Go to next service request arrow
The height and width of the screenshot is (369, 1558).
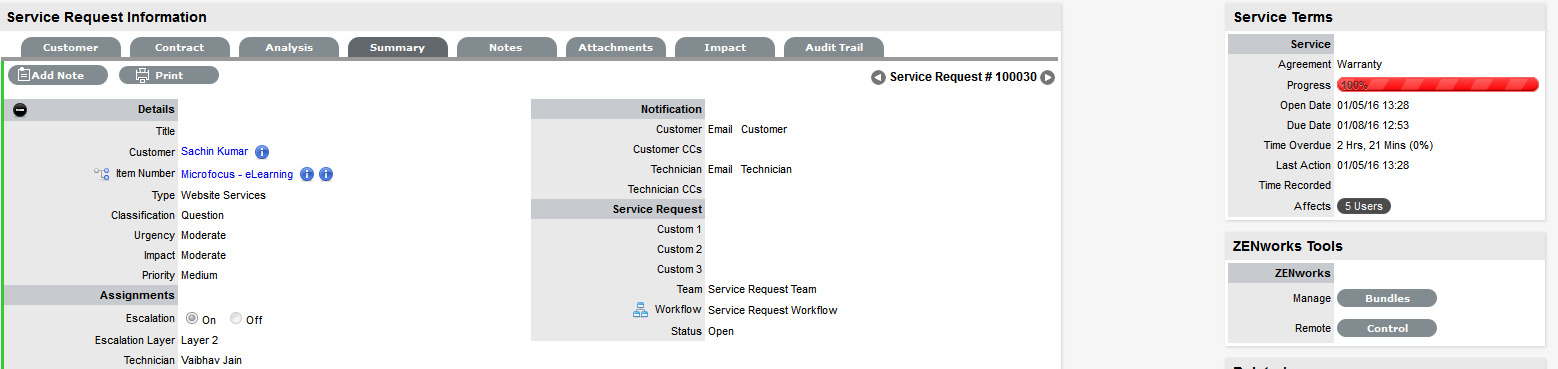(1048, 77)
